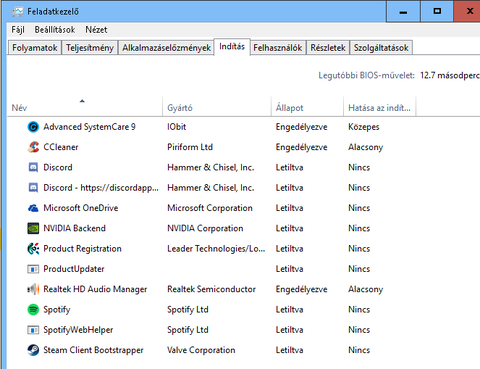Click the Advanced SystemCare 9 icon
The height and width of the screenshot is (369, 480).
(x=33, y=127)
